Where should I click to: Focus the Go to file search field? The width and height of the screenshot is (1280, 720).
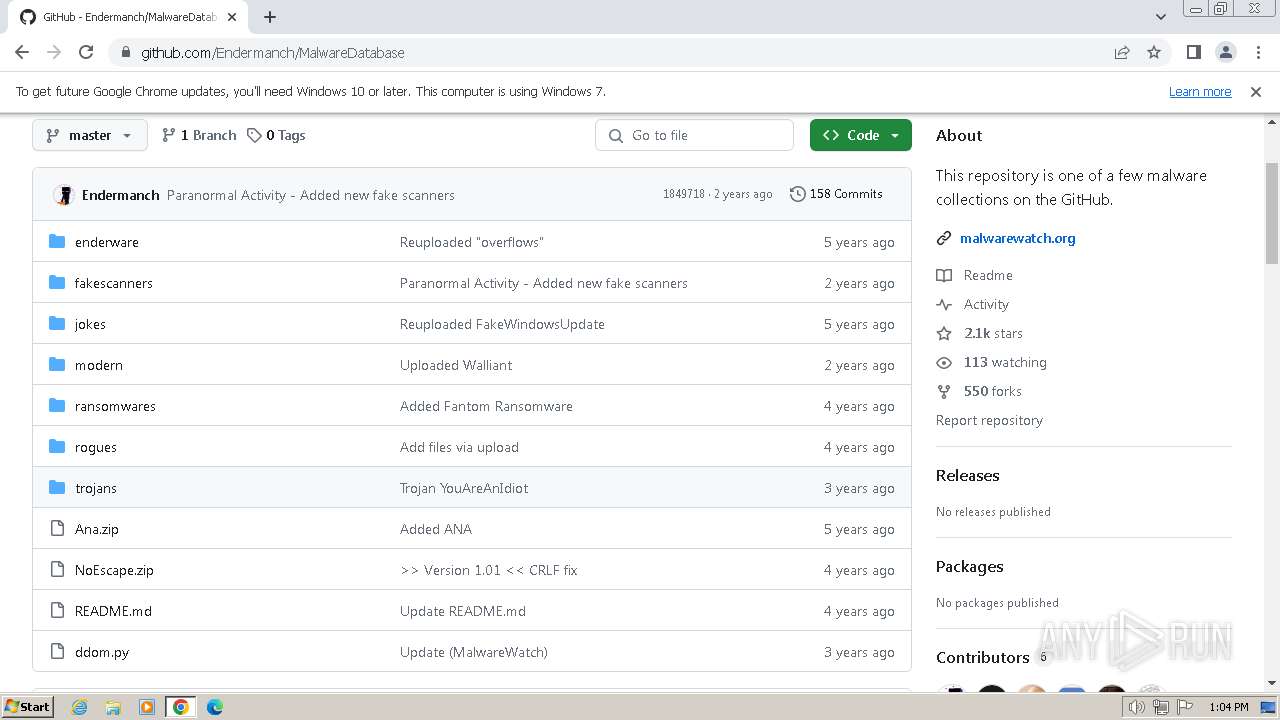point(705,135)
